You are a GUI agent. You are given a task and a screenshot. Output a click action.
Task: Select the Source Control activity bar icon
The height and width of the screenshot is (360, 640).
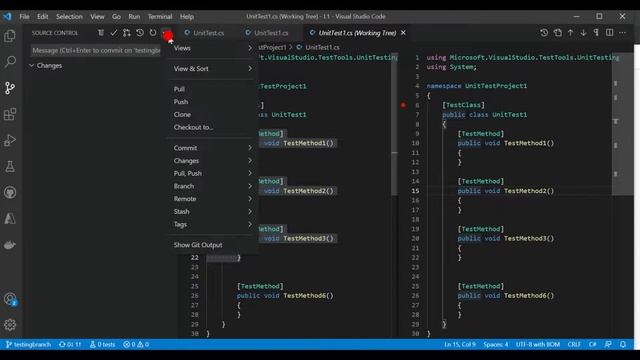coord(10,88)
